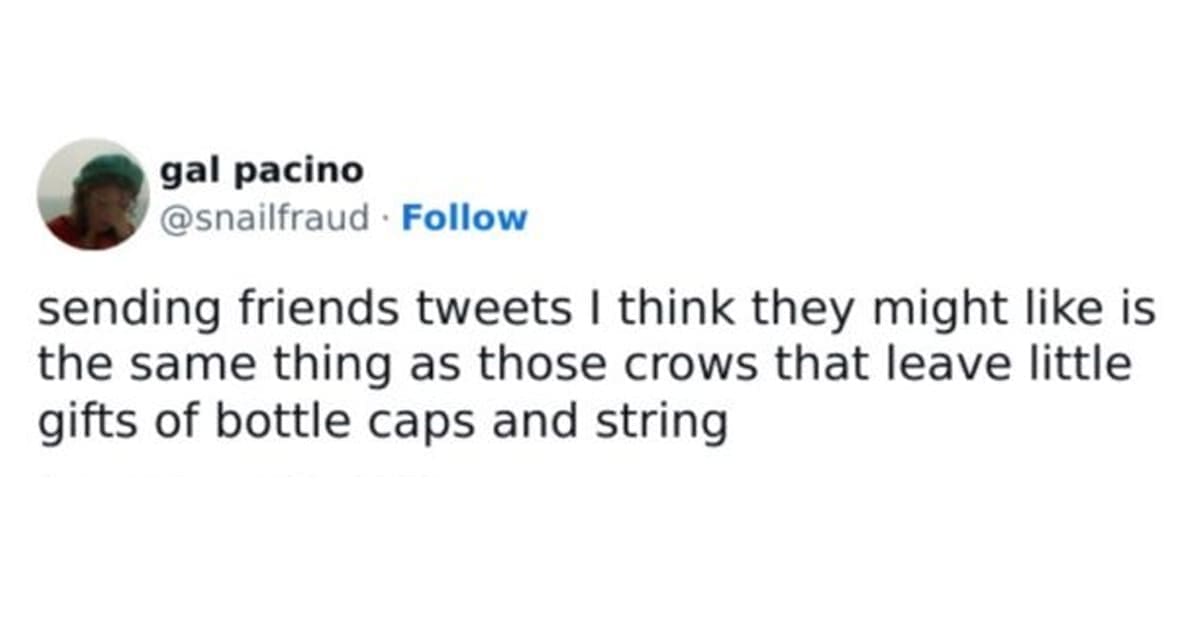Click the dot separator before Follow

pos(385,218)
